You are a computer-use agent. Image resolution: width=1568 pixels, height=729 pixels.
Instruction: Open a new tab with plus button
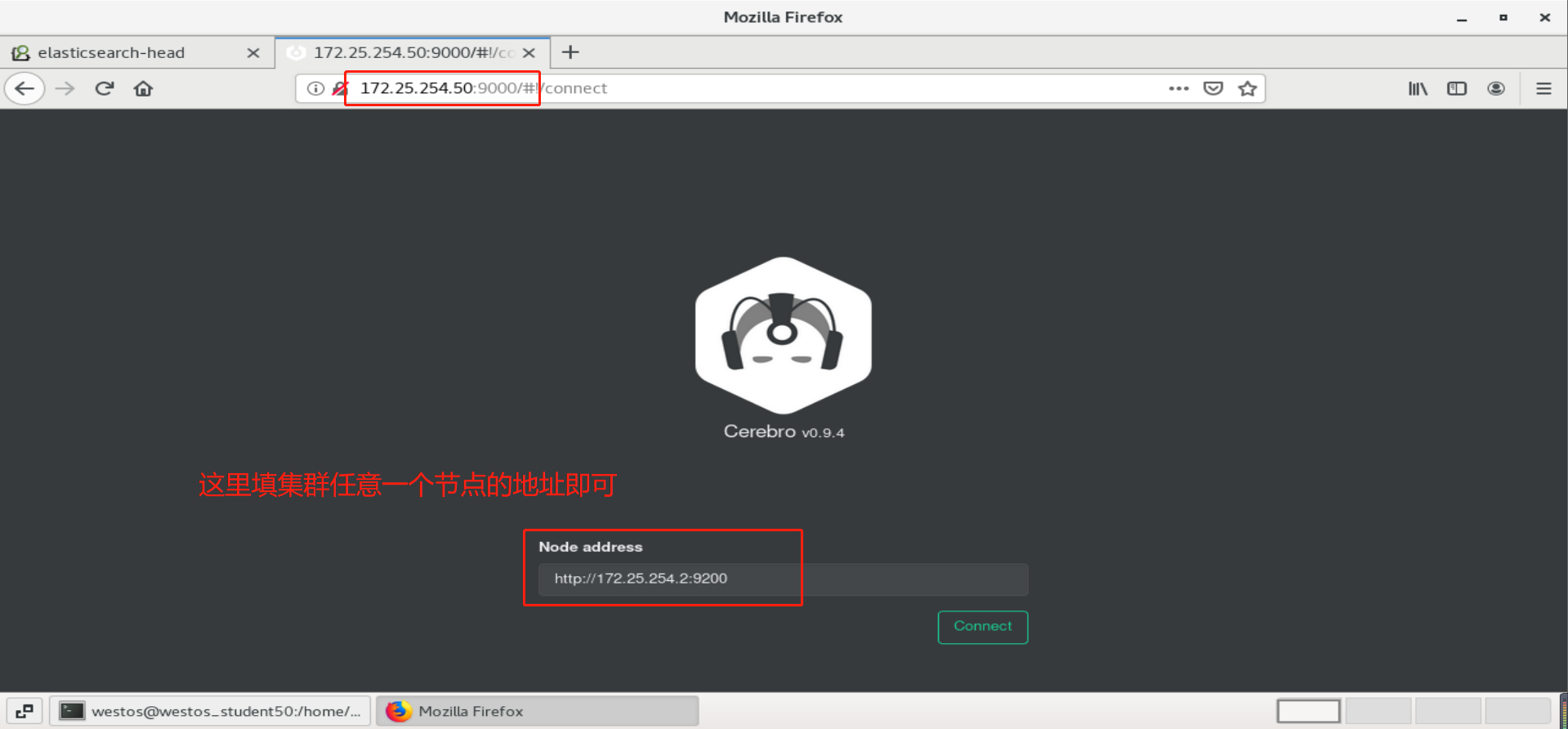click(570, 52)
